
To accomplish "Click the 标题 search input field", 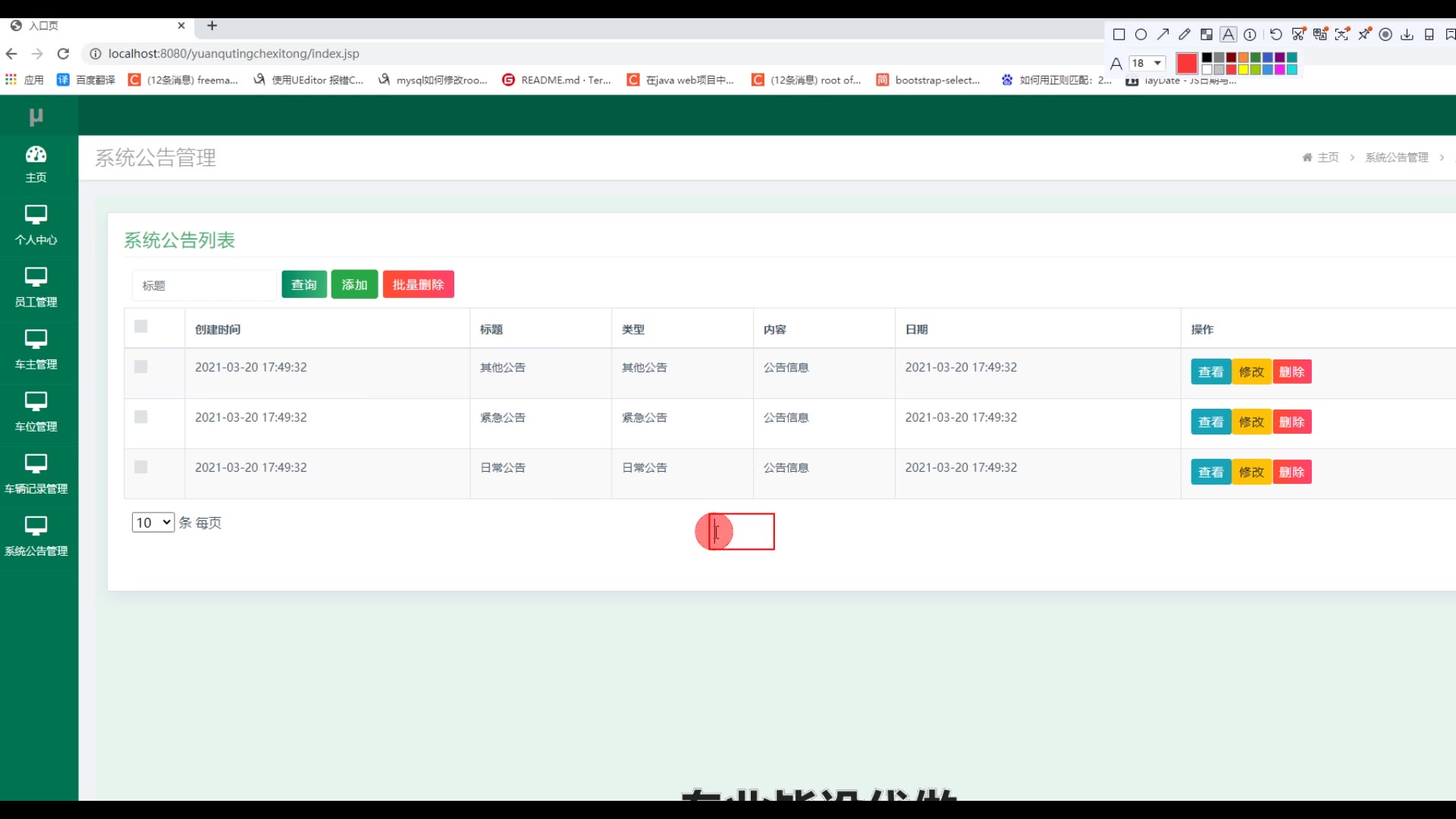I will coord(203,285).
